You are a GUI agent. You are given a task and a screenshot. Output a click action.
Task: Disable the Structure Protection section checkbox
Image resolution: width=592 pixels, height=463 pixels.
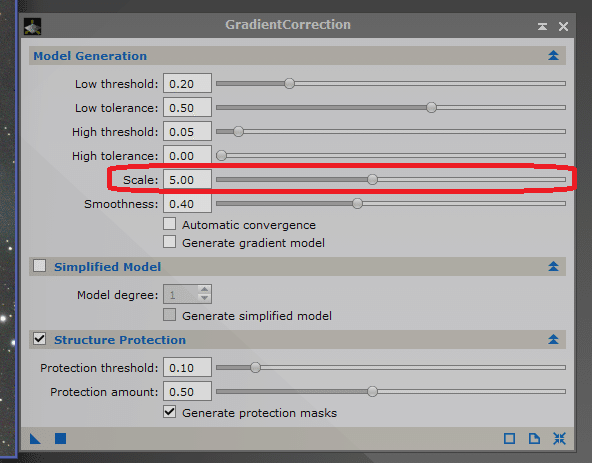coord(39,339)
